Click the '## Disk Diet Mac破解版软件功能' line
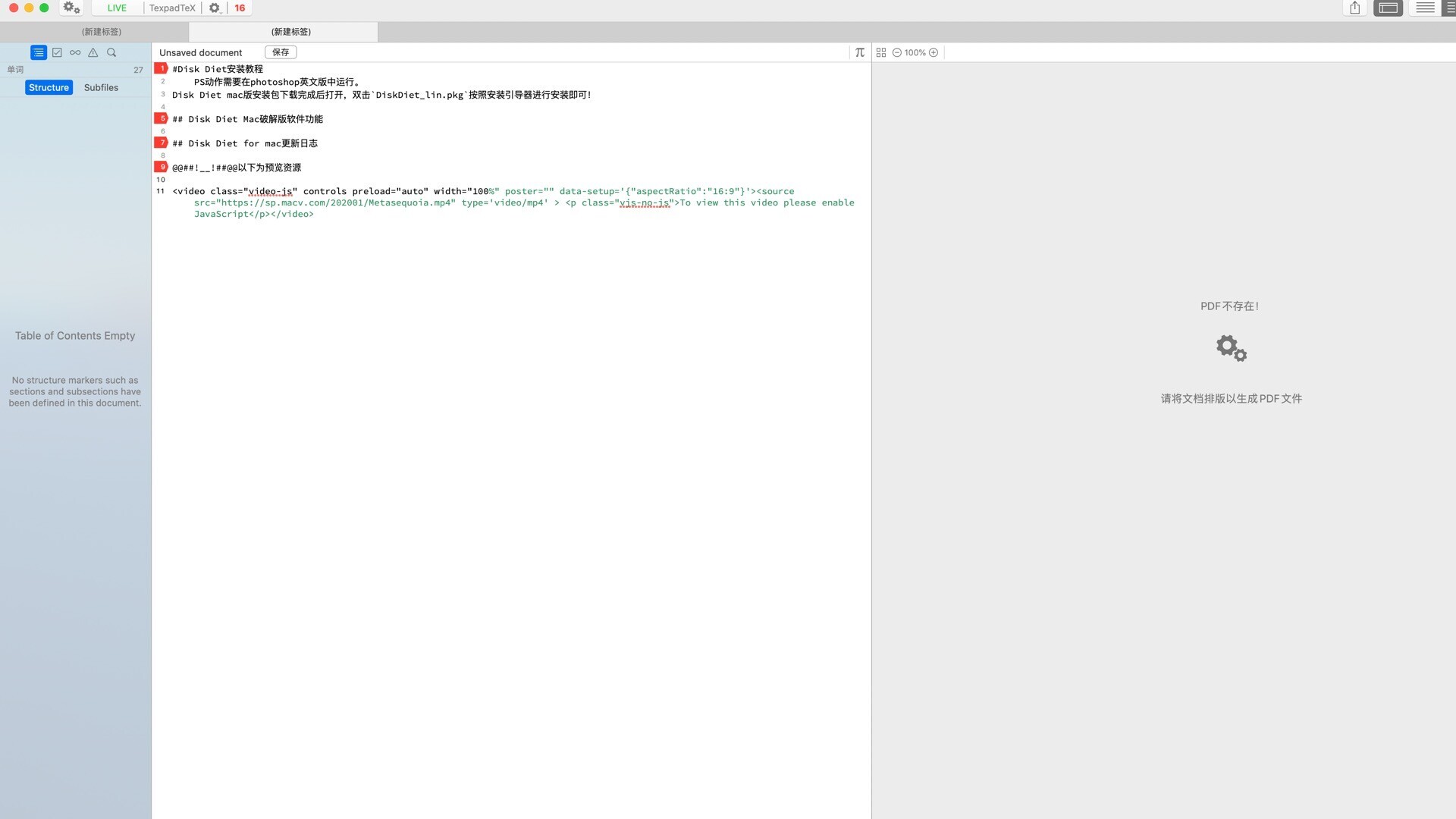This screenshot has height=819, width=1456. click(x=247, y=119)
